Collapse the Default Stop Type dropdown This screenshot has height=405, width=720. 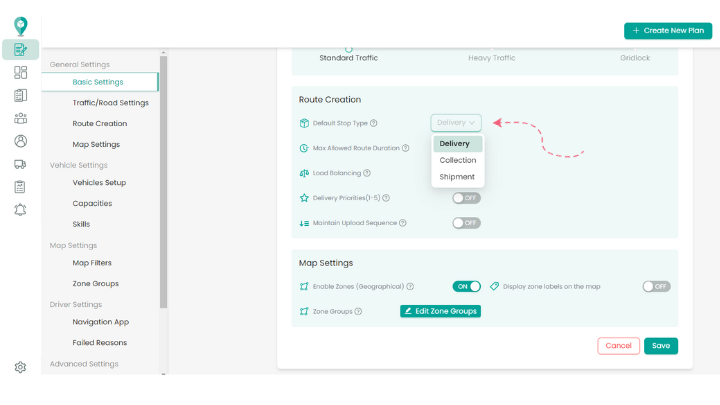pos(457,123)
